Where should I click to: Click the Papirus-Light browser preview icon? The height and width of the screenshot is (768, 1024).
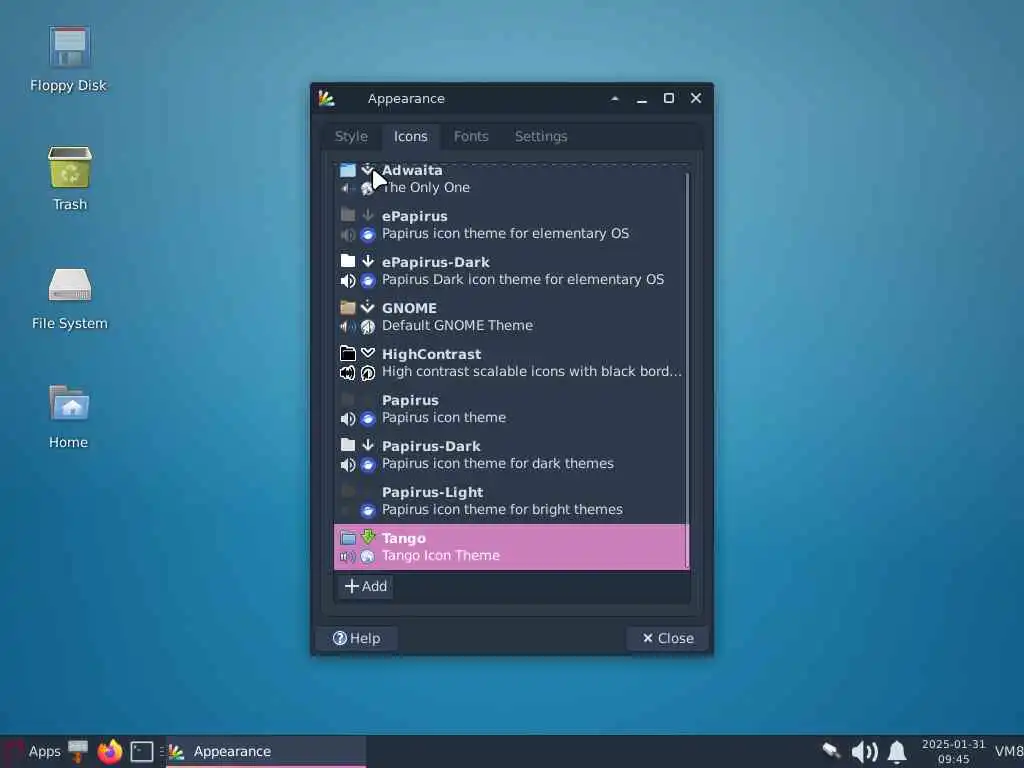pyautogui.click(x=368, y=511)
